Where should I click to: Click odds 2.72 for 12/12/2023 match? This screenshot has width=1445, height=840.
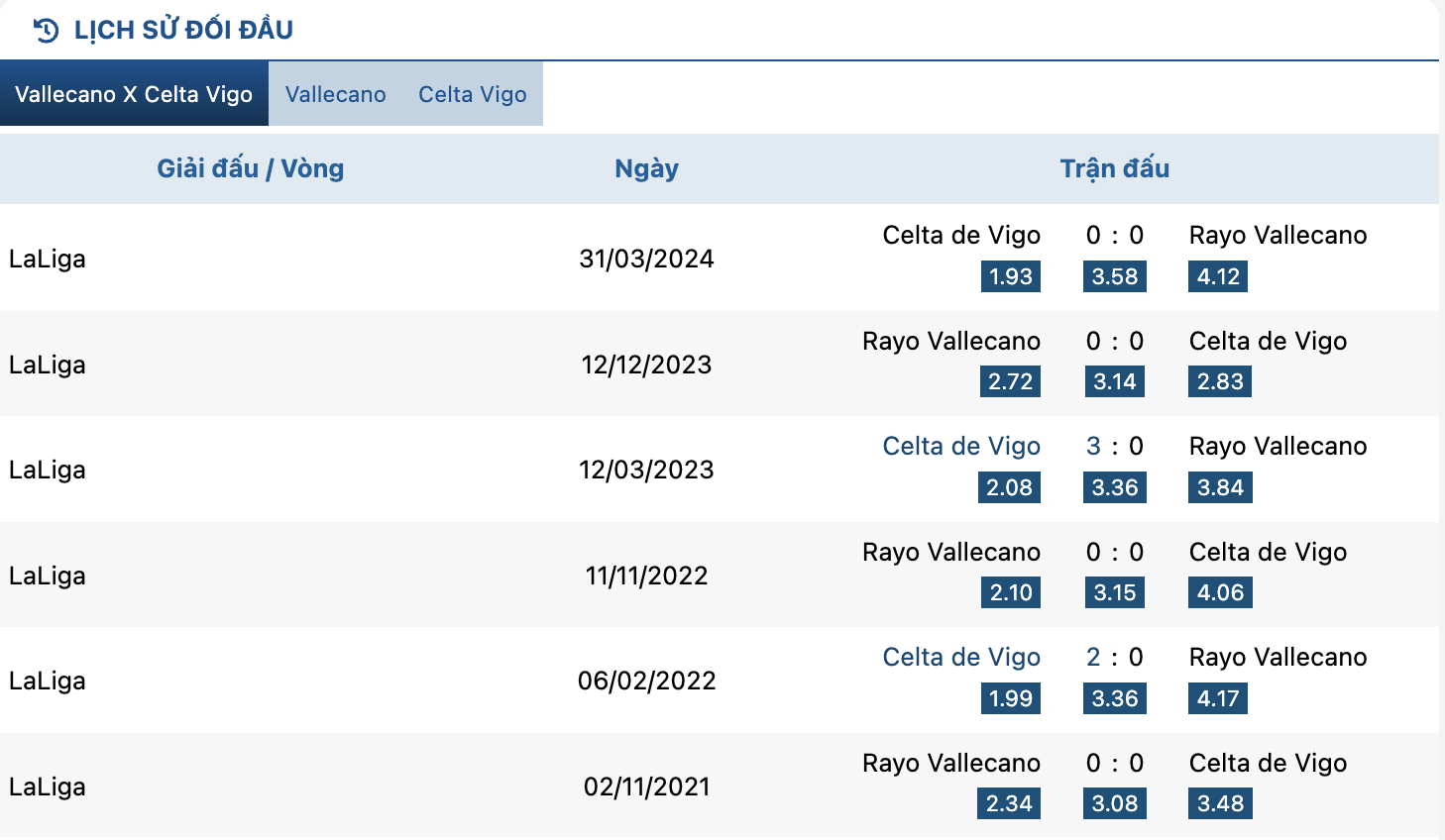pos(1010,381)
